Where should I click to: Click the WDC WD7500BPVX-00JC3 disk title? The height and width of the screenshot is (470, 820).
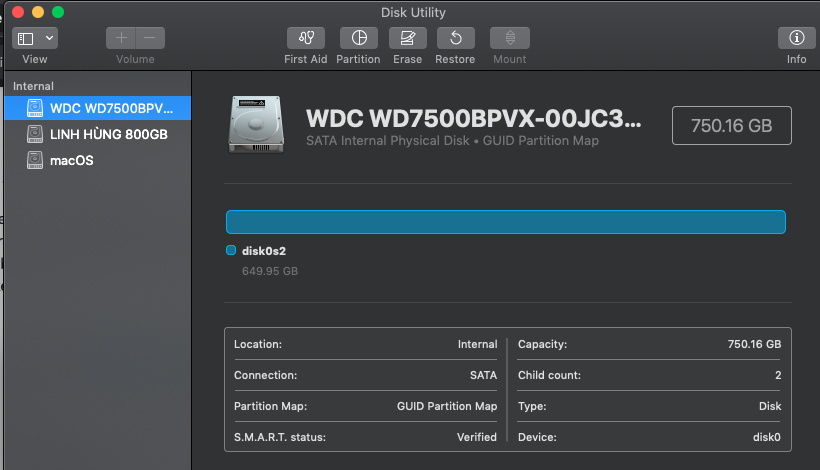[473, 119]
